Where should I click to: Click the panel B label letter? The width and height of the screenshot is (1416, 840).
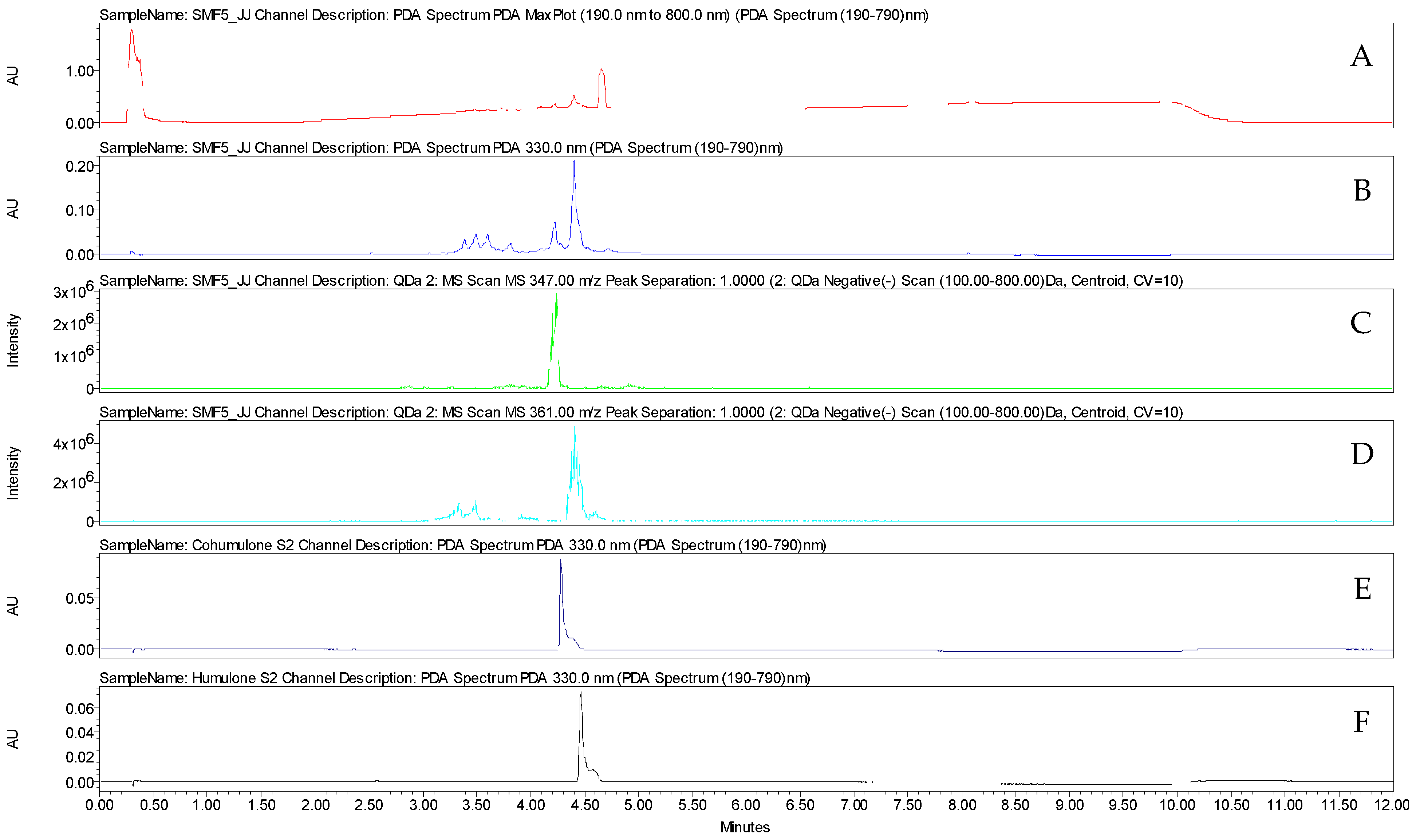click(1362, 191)
